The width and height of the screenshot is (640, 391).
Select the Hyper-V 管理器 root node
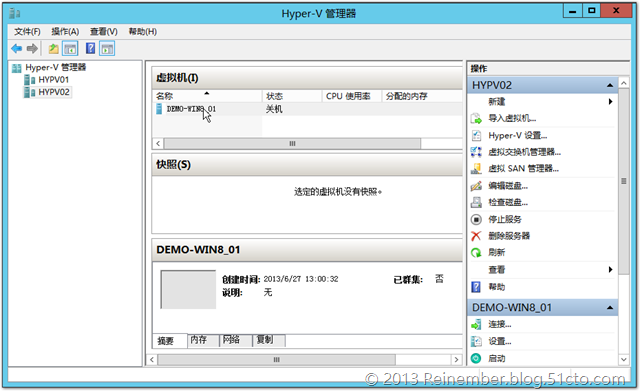[x=56, y=67]
